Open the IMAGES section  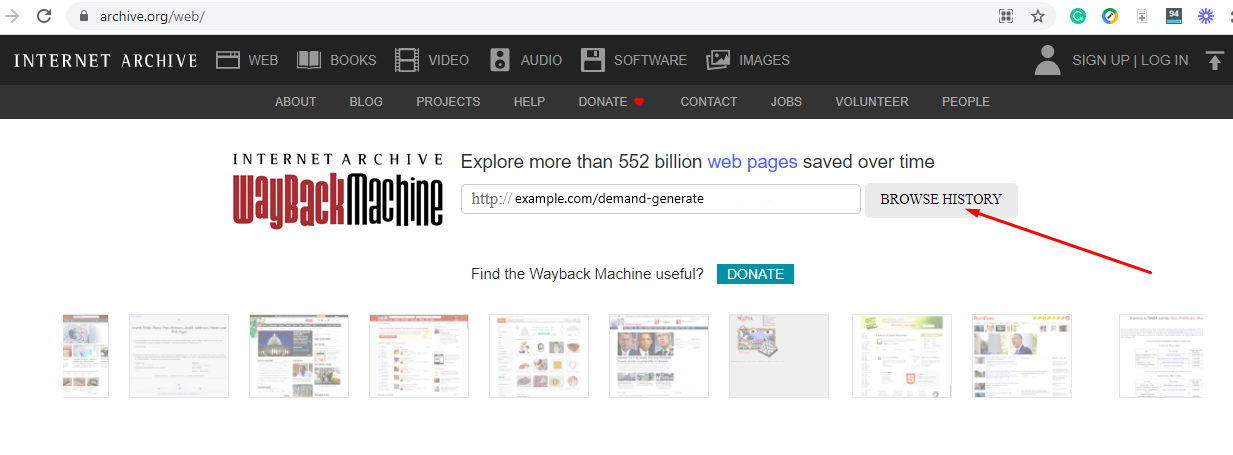(764, 60)
